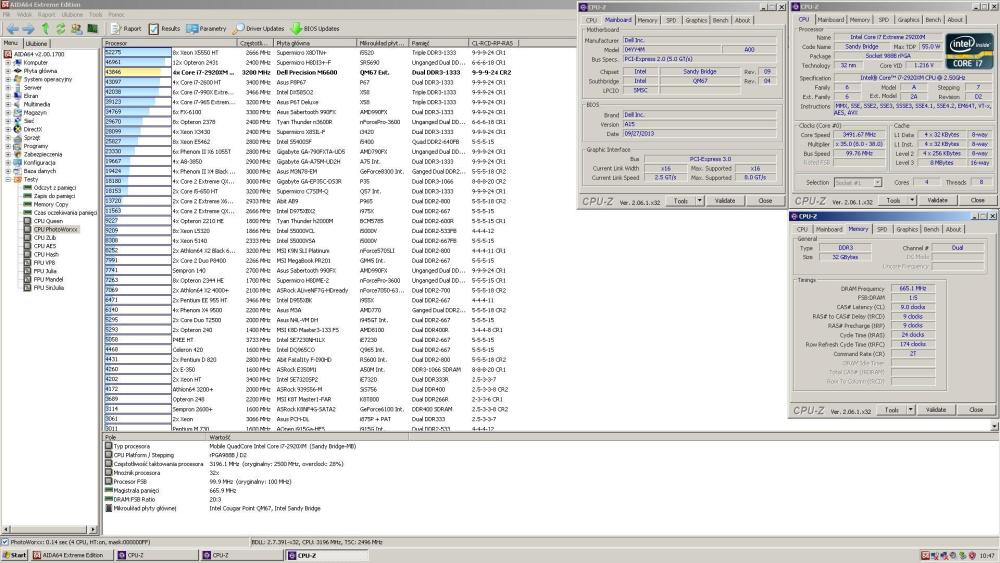Screen dimensions: 1000x563
Task: Click the taskbar clock showing 10:47
Action: click(987, 555)
